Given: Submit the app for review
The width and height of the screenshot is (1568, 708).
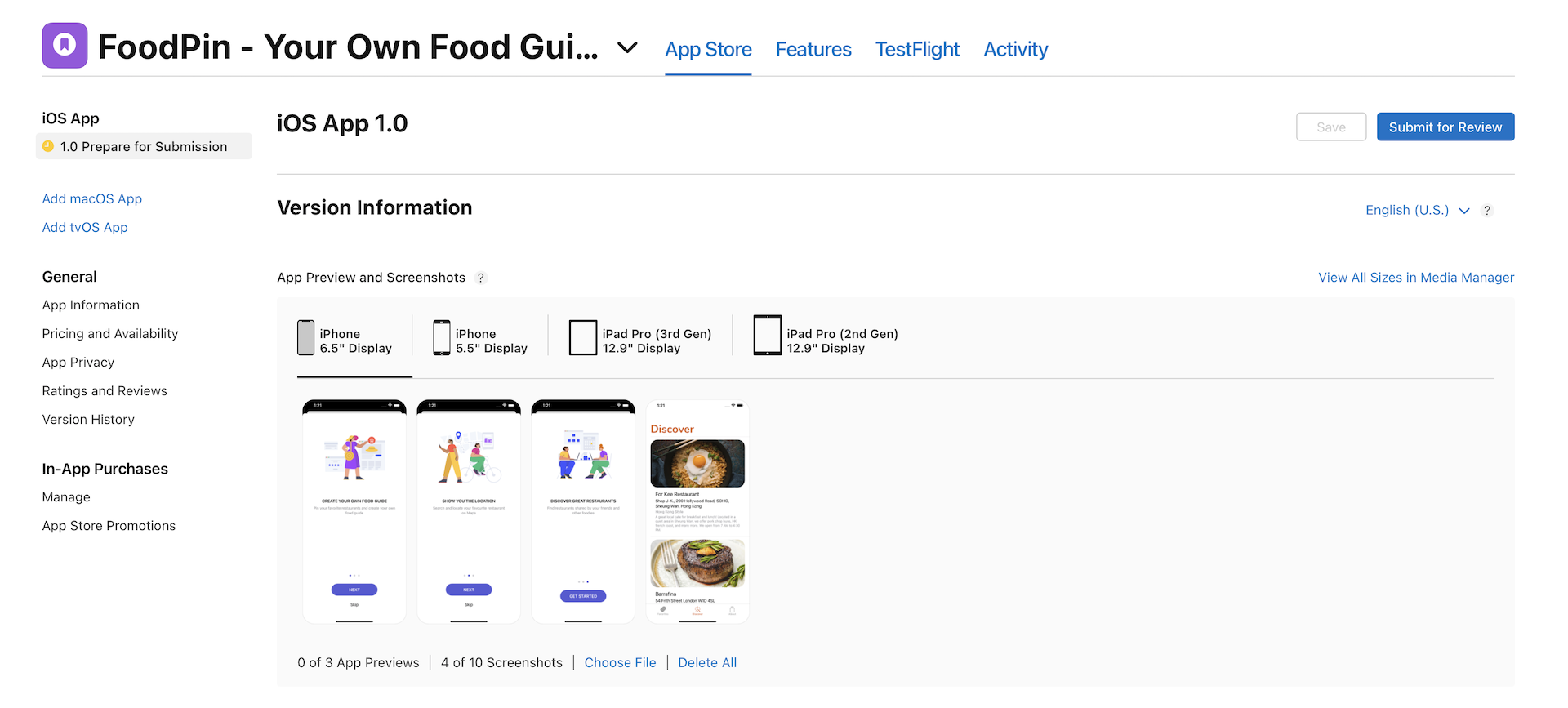Looking at the screenshot, I should click(x=1445, y=127).
